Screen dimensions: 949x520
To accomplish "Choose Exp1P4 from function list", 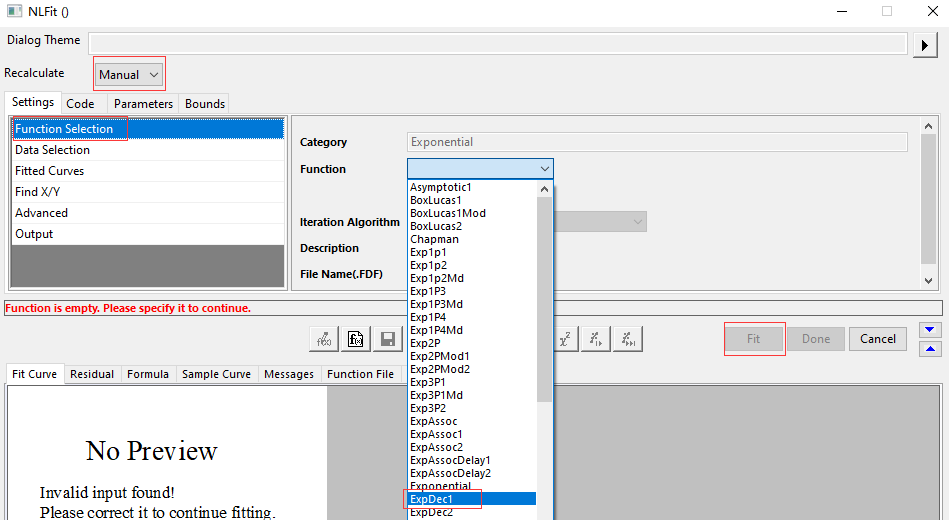I will [x=473, y=318].
